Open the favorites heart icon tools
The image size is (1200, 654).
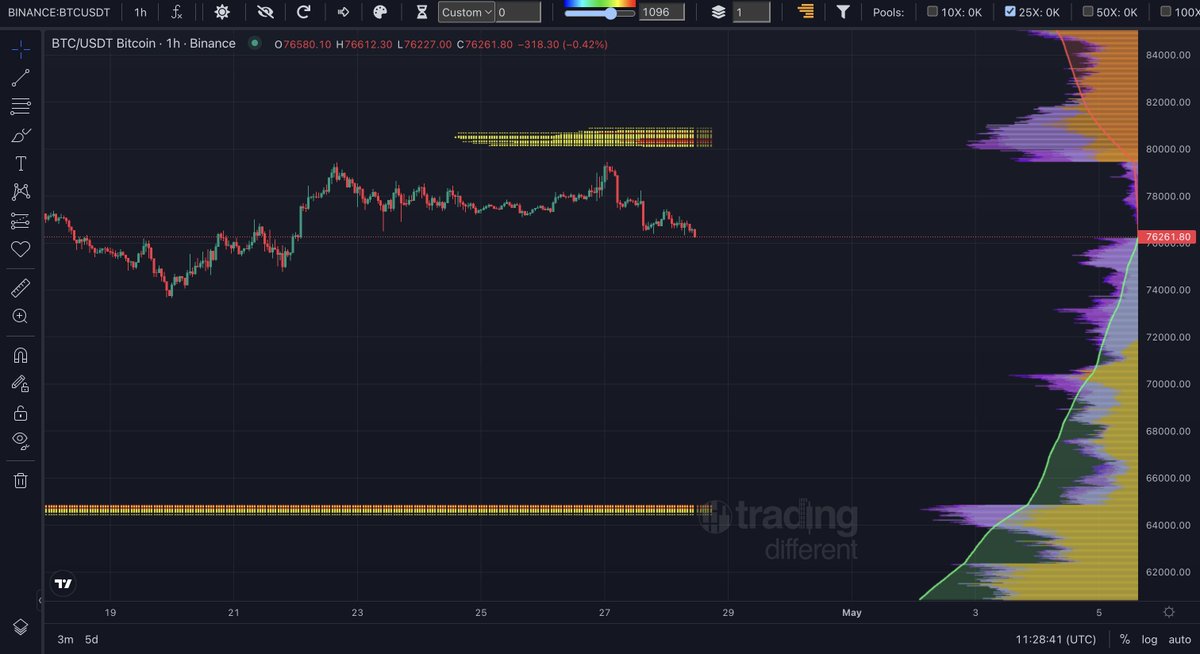(x=20, y=249)
